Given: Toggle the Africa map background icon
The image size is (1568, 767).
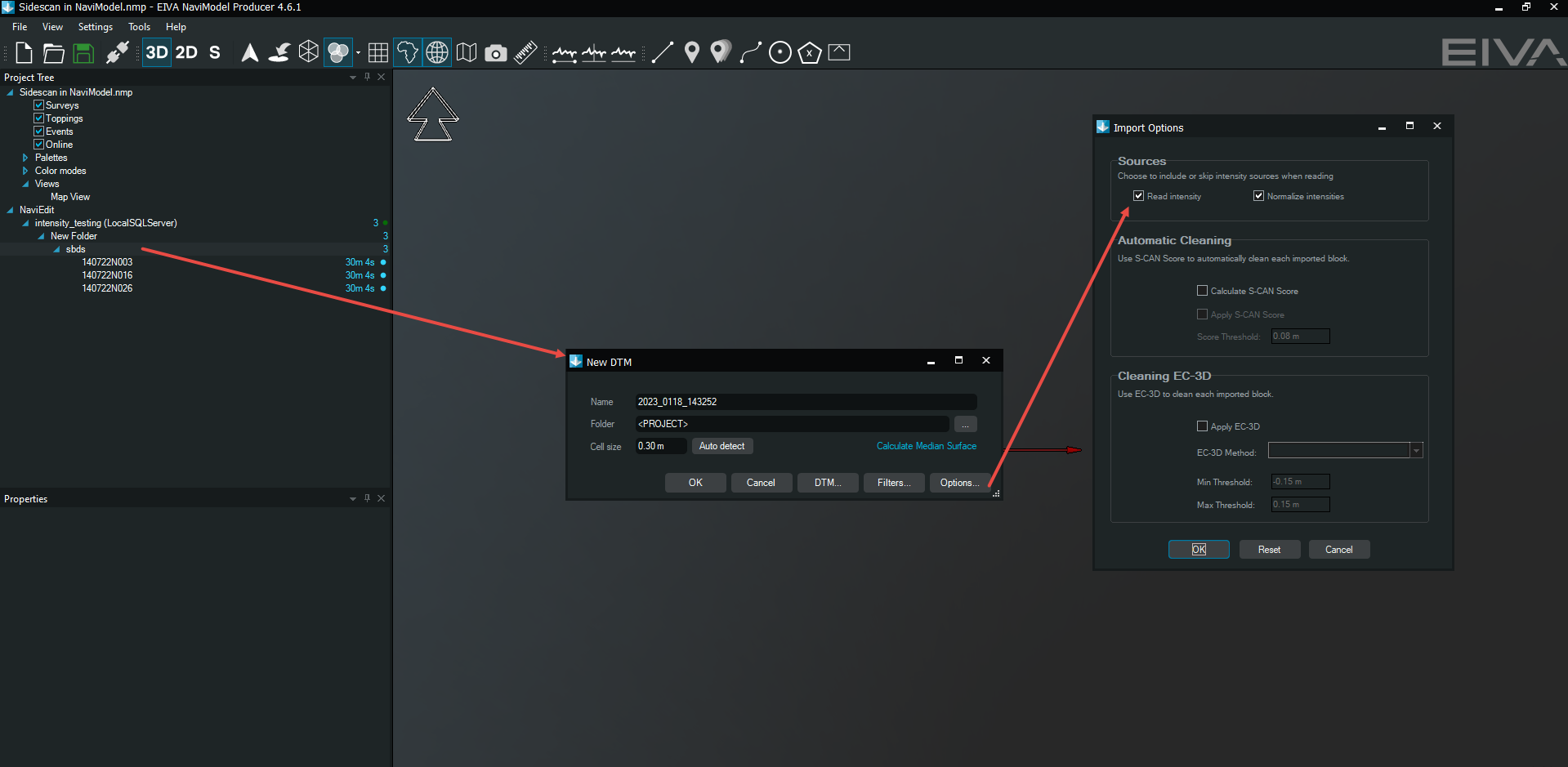Looking at the screenshot, I should [x=407, y=53].
